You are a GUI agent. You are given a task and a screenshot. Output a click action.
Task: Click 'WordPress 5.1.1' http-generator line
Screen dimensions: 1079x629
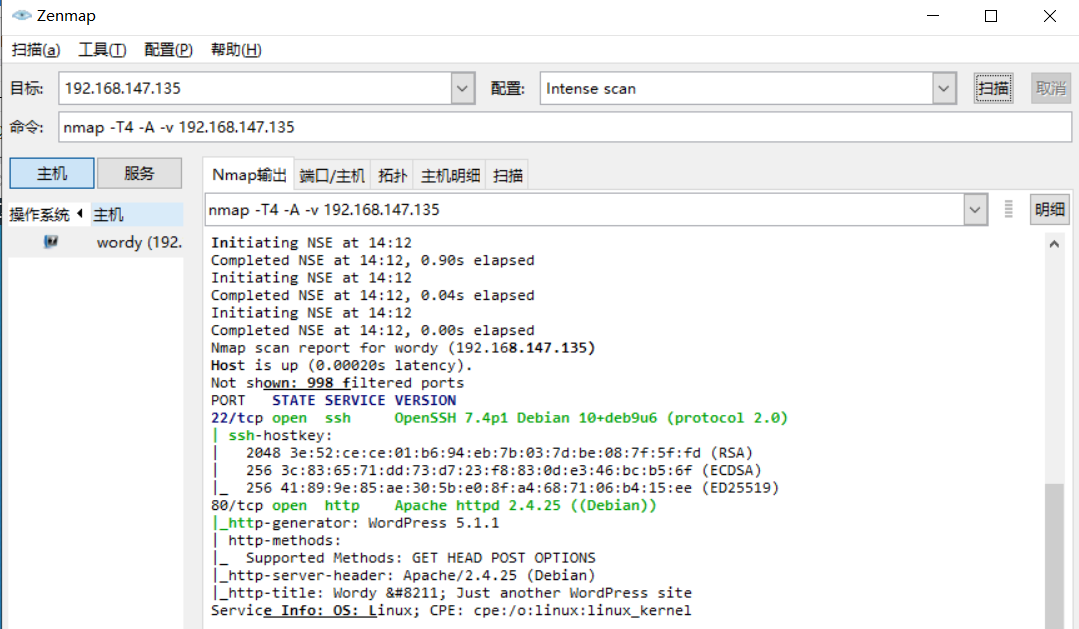[x=355, y=523]
